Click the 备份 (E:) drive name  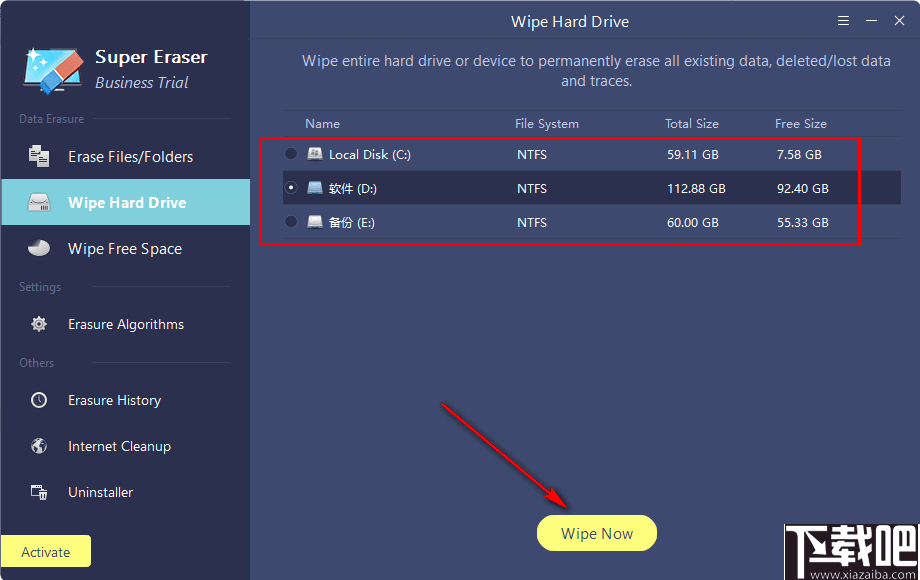pyautogui.click(x=351, y=223)
